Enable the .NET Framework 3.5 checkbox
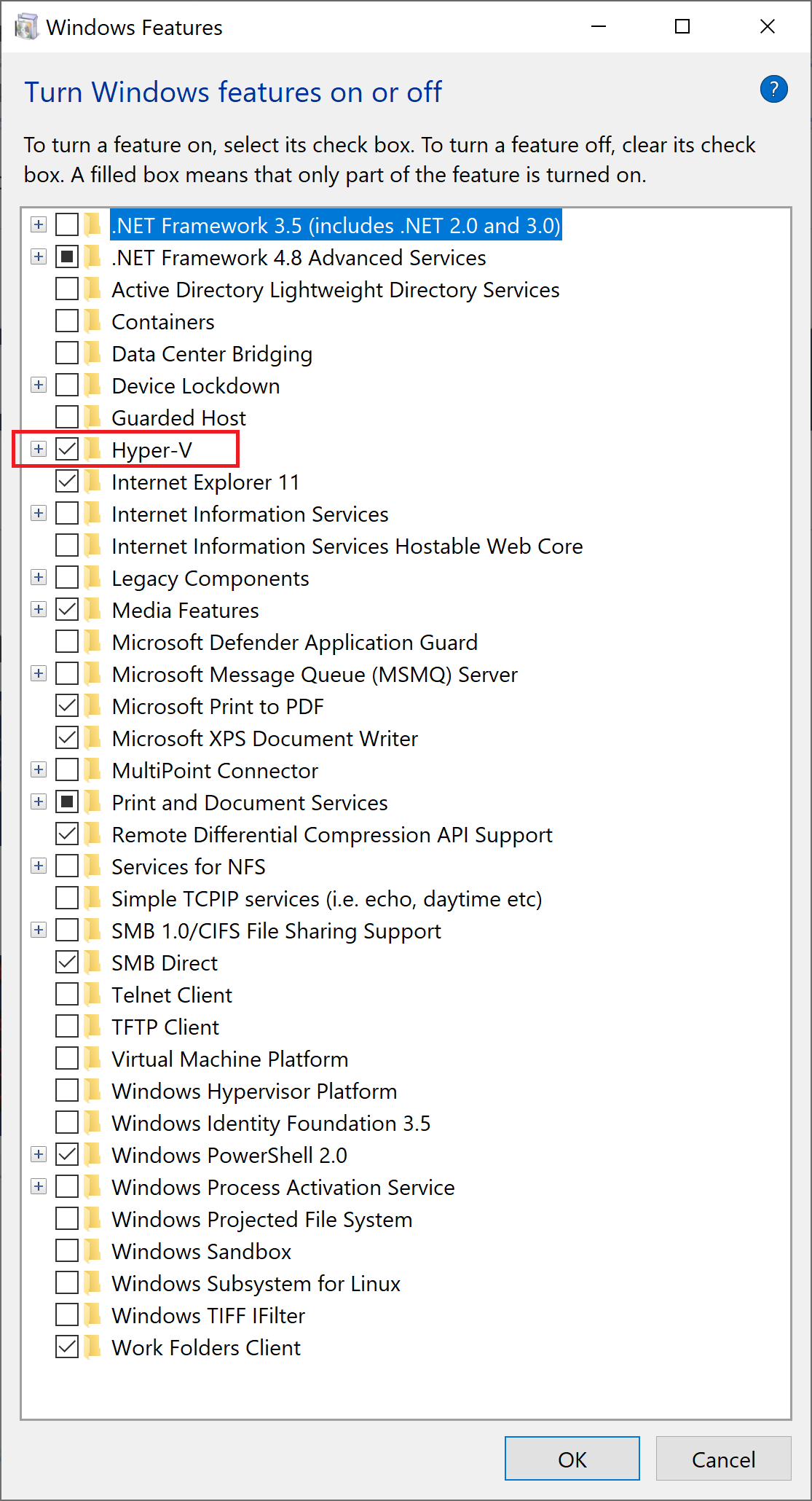812x1501 pixels. pos(67,224)
